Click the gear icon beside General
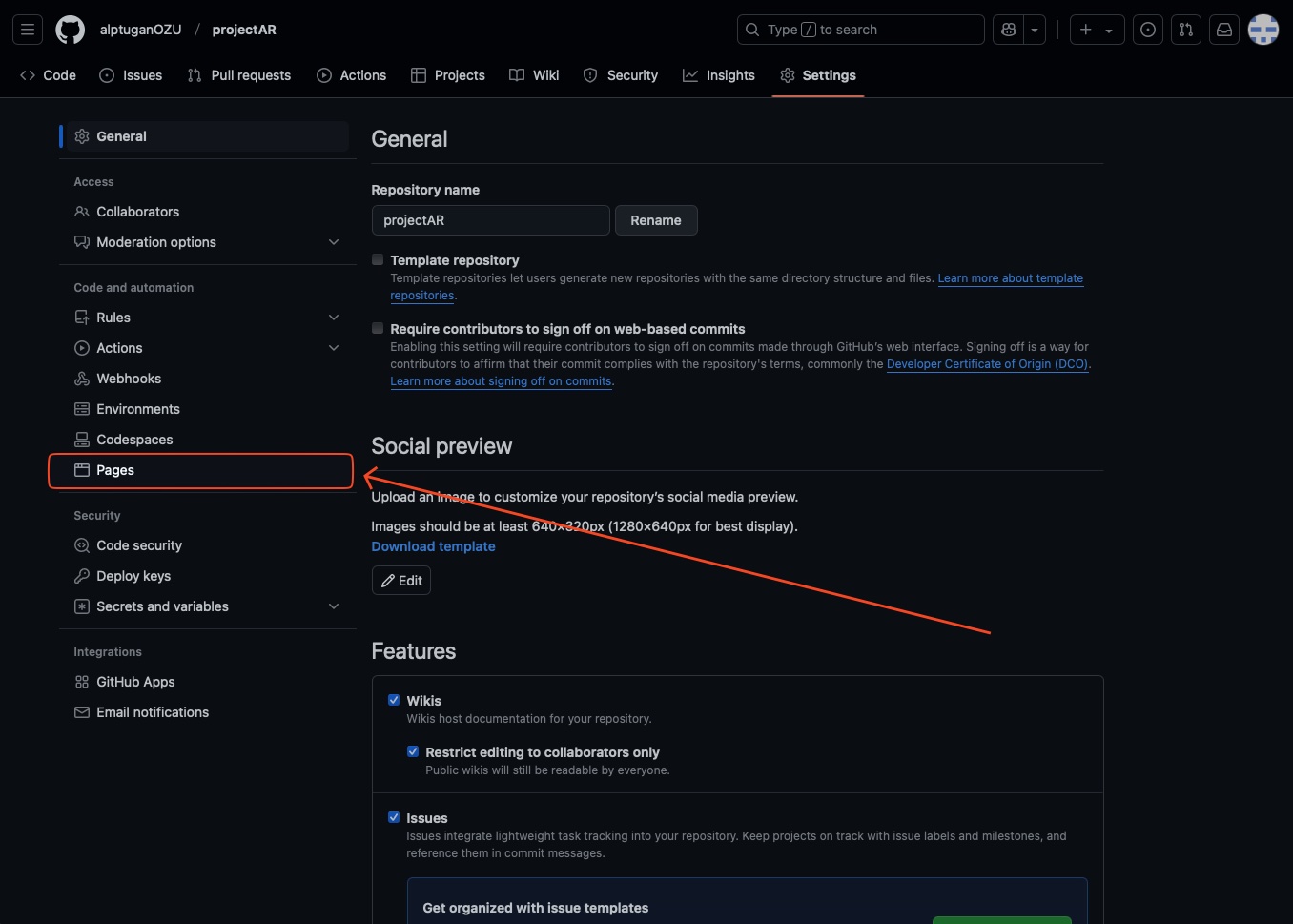The width and height of the screenshot is (1293, 924). point(82,136)
